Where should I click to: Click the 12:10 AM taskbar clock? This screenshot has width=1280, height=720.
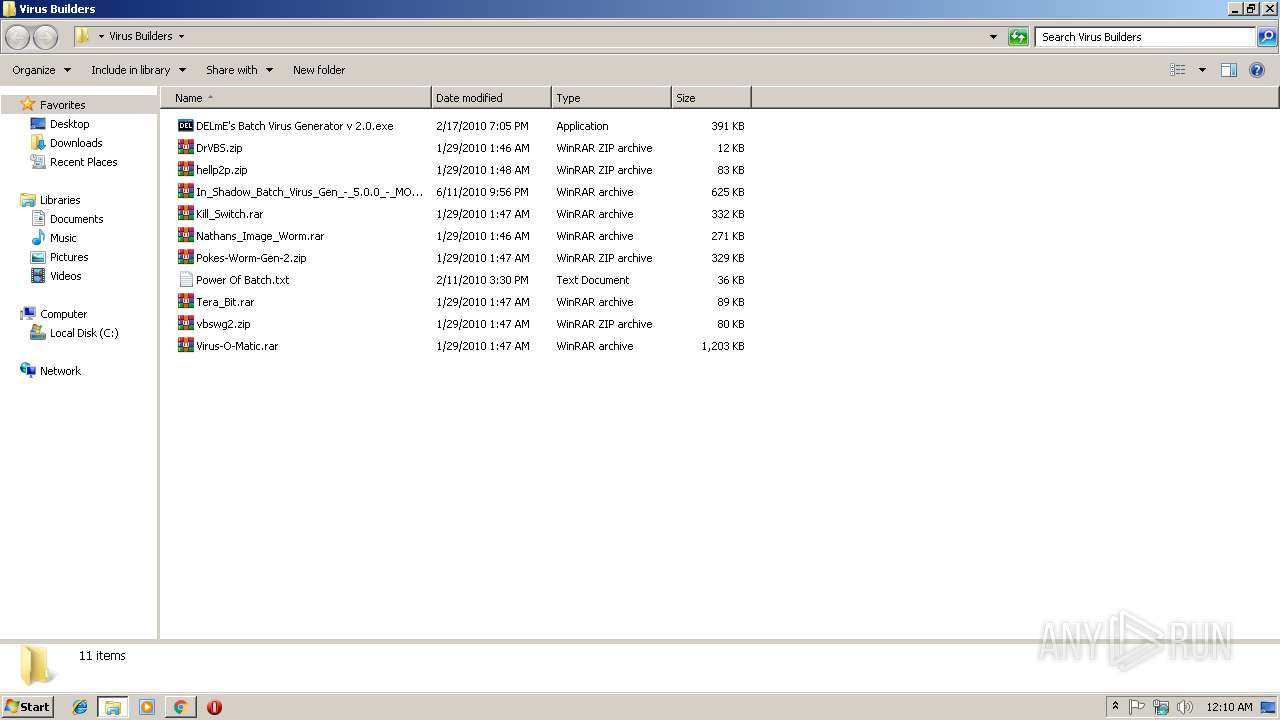(x=1229, y=707)
